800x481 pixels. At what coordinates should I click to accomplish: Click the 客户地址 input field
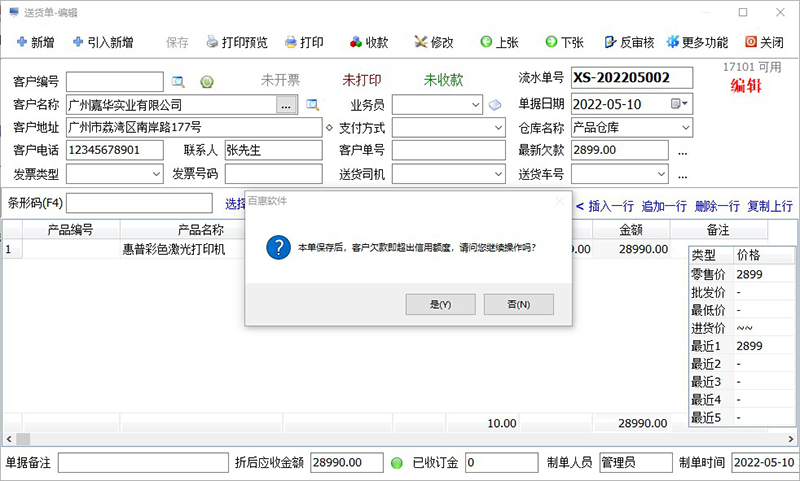[194, 128]
